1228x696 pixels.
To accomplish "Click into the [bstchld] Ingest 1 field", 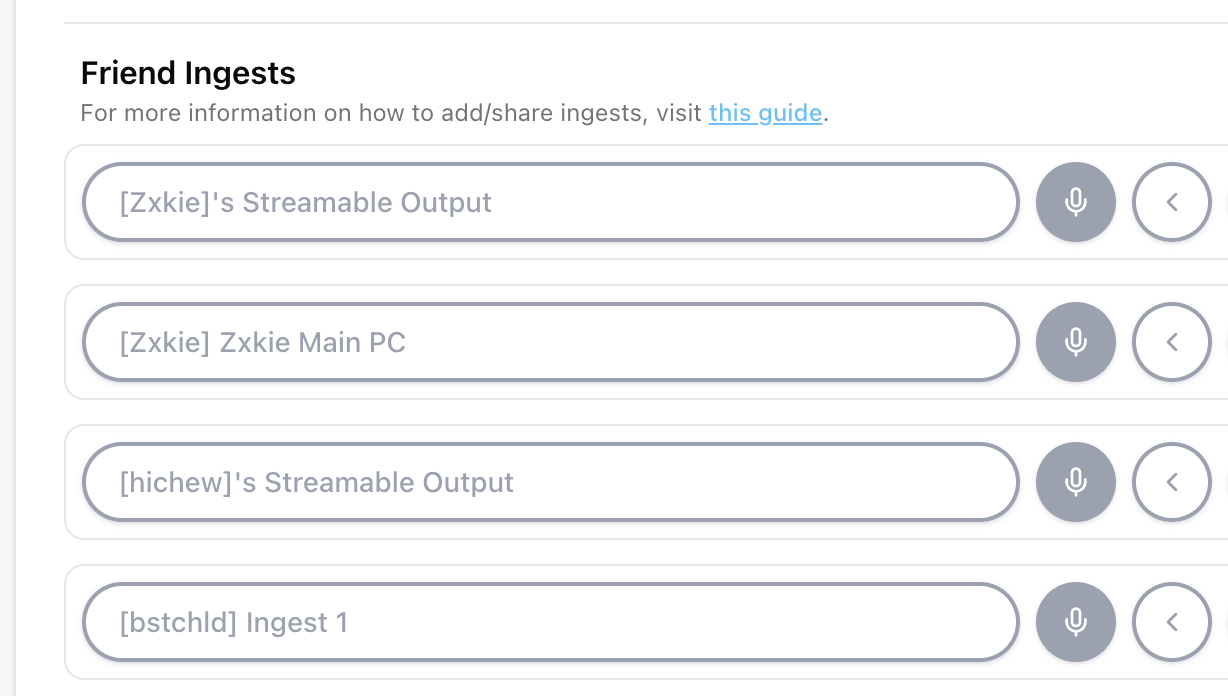I will tap(550, 622).
